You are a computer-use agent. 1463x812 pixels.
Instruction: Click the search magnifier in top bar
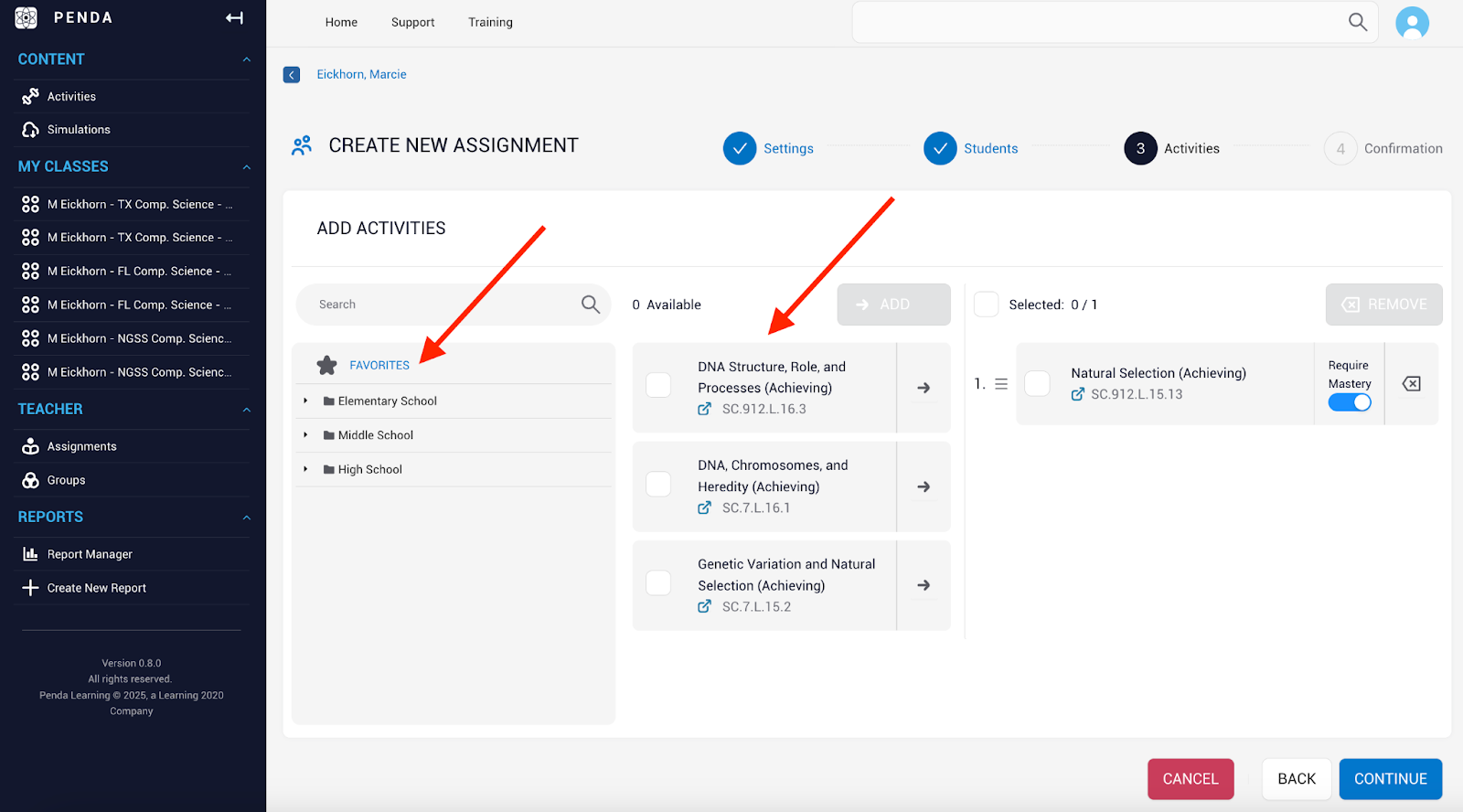pyautogui.click(x=1357, y=22)
